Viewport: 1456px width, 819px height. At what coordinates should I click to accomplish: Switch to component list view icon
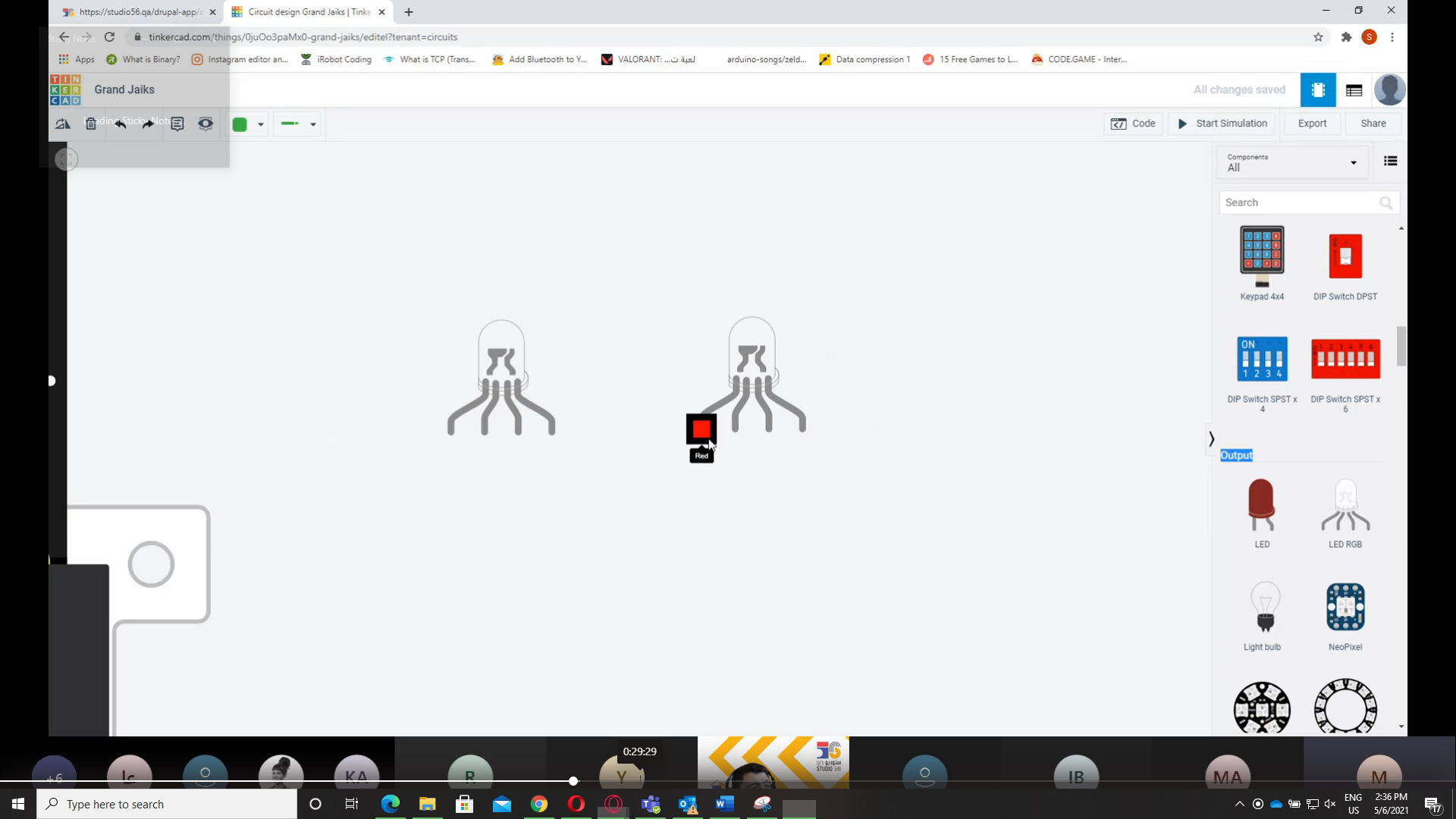(1354, 90)
